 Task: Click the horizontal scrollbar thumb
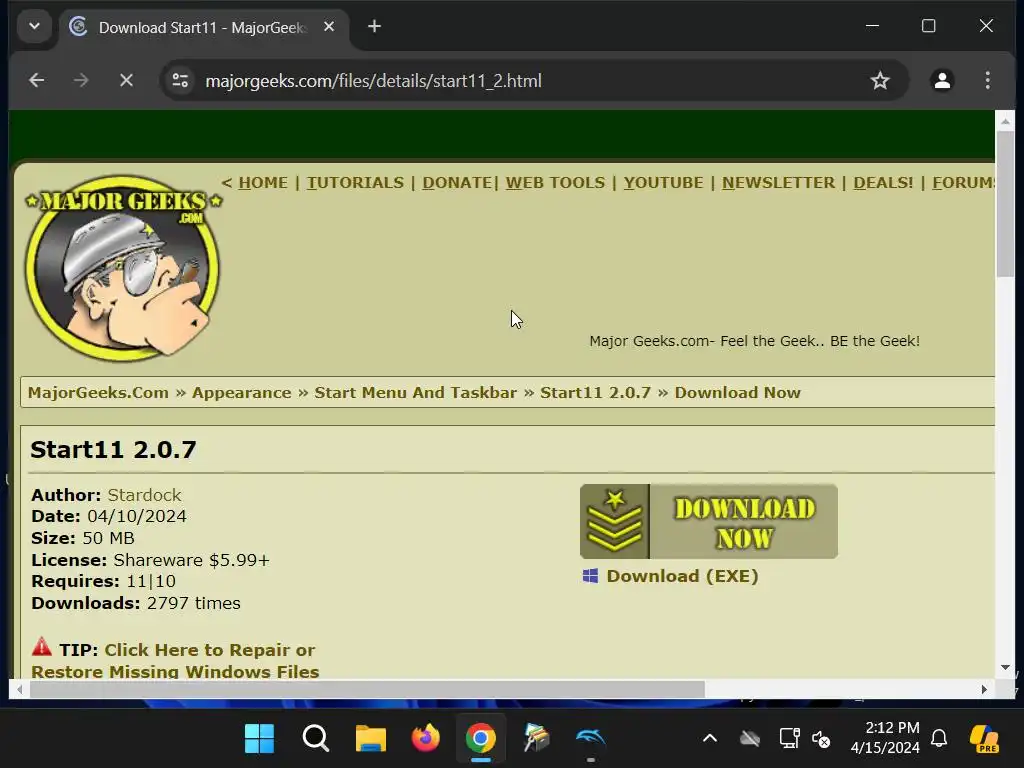(367, 690)
